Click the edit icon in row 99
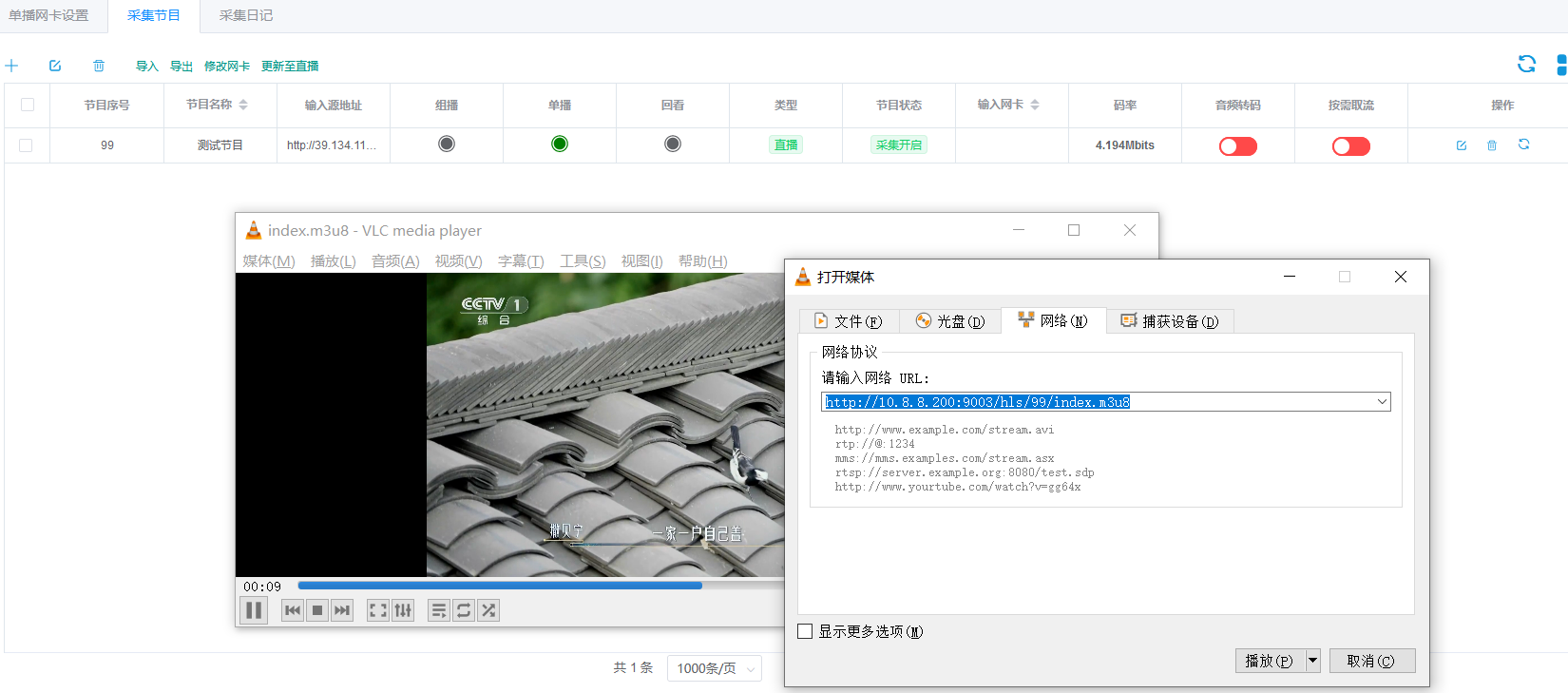 point(1462,145)
